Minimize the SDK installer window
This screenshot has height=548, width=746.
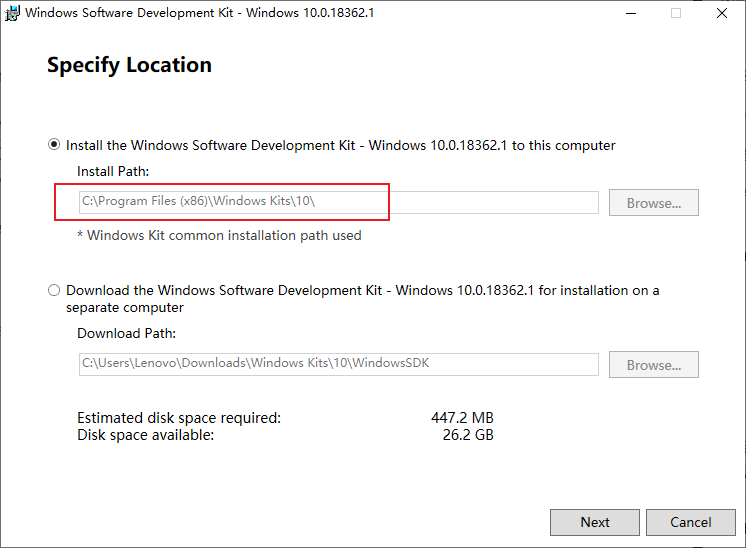tap(631, 13)
